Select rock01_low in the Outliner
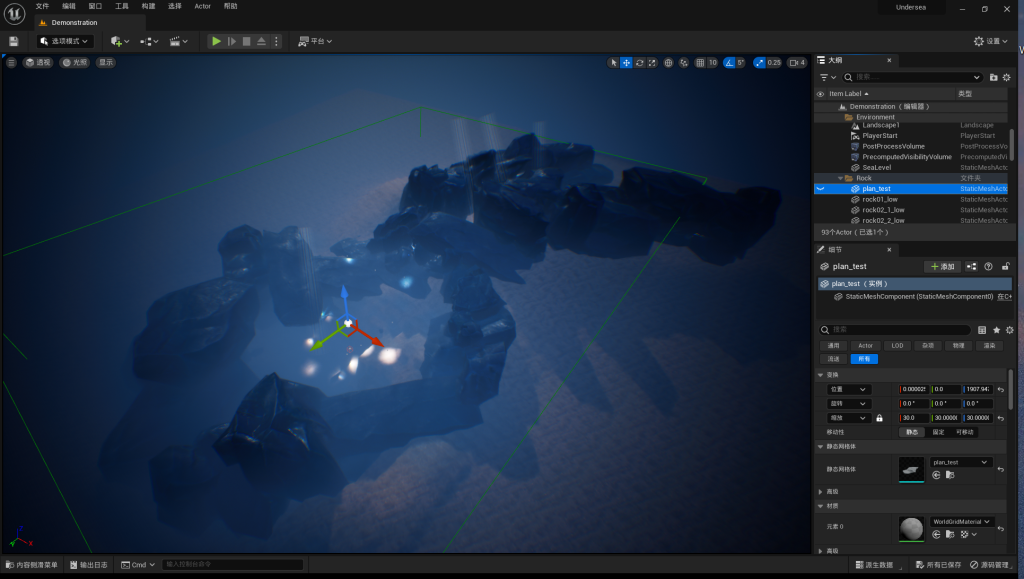 click(879, 199)
